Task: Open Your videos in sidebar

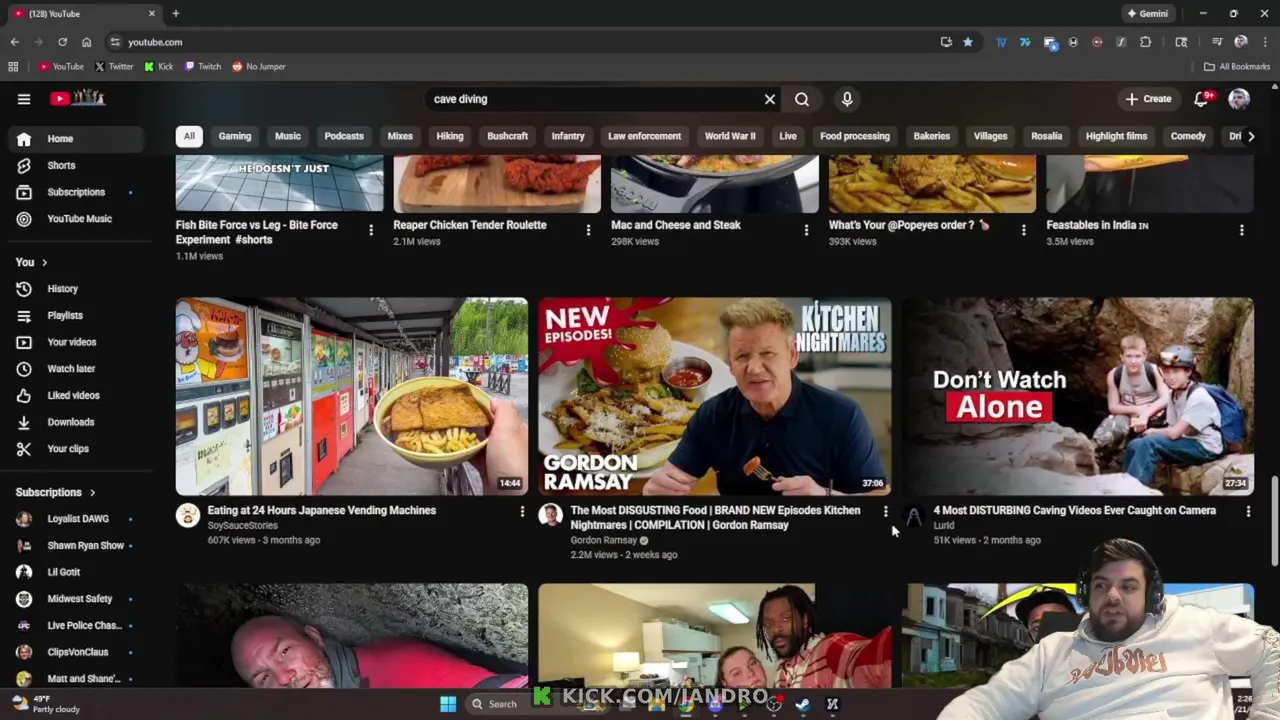Action: pyautogui.click(x=75, y=342)
